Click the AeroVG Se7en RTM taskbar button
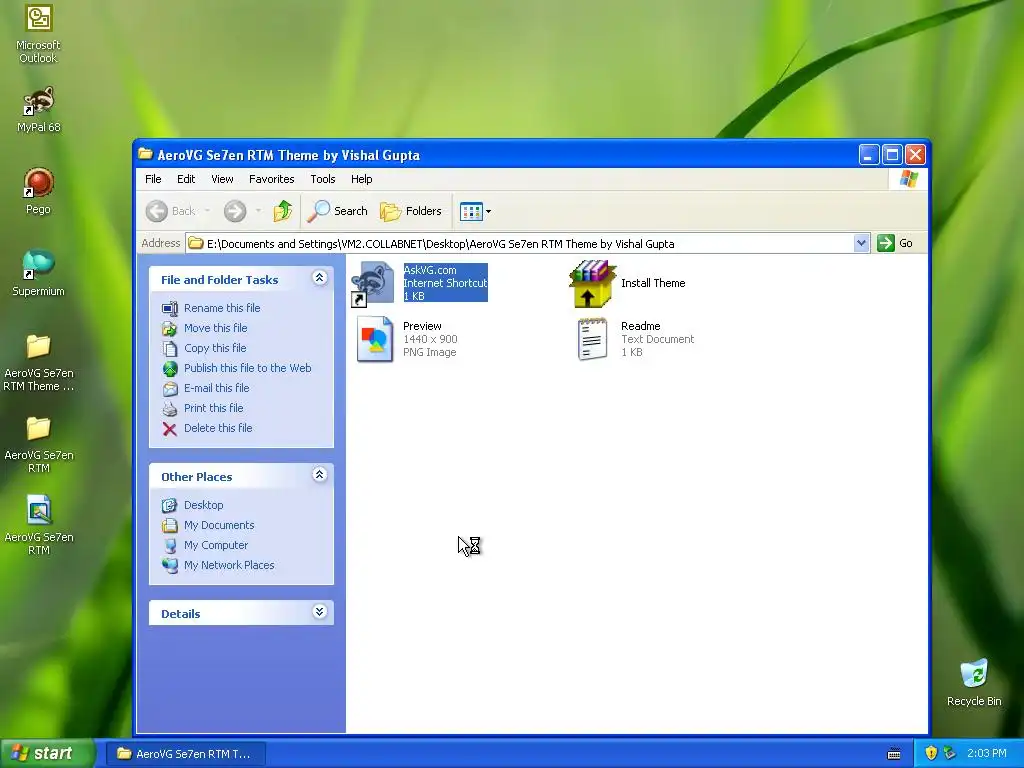Image resolution: width=1024 pixels, height=768 pixels. click(x=185, y=754)
